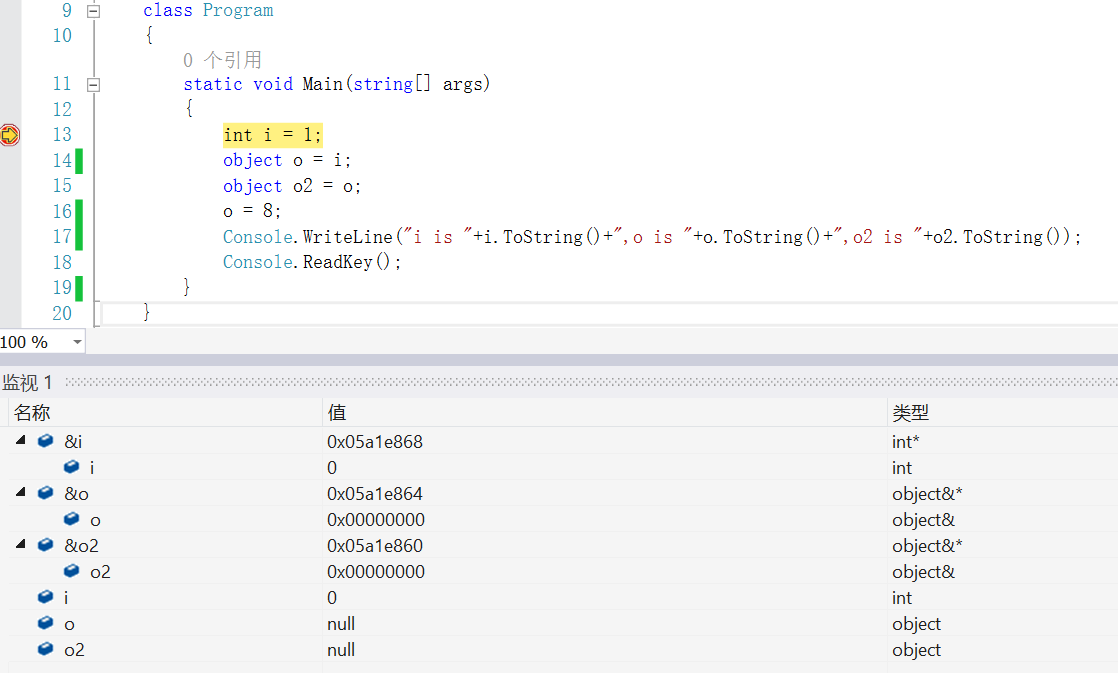Click the value 0x05a1e864

(x=375, y=494)
